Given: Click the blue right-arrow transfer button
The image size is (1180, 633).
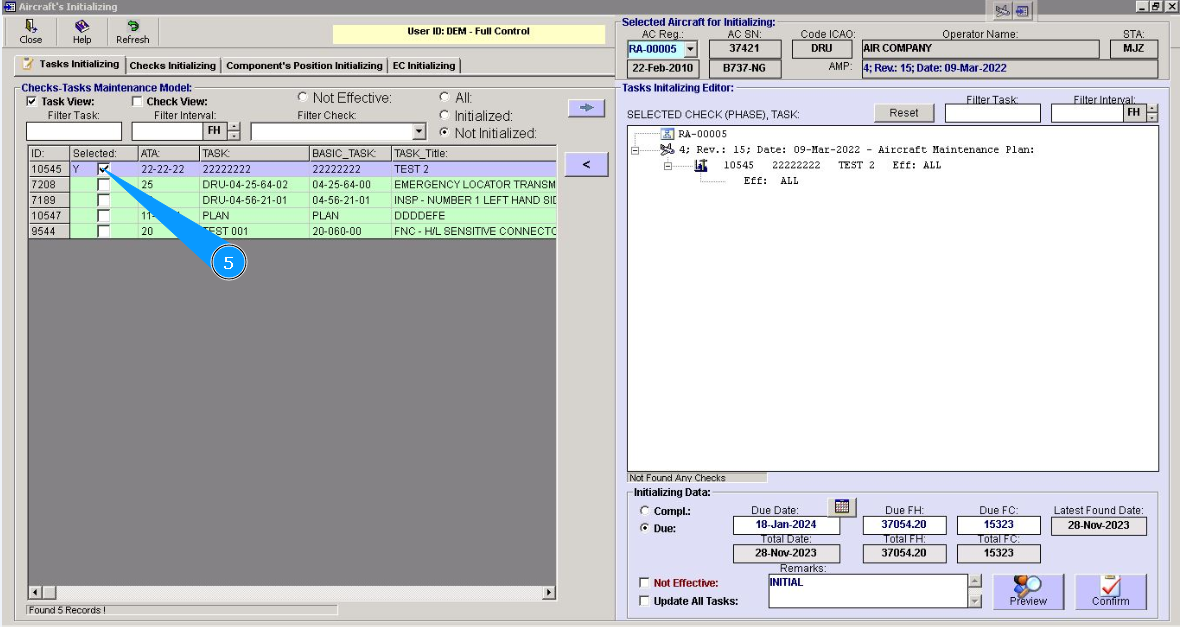Looking at the screenshot, I should [586, 107].
